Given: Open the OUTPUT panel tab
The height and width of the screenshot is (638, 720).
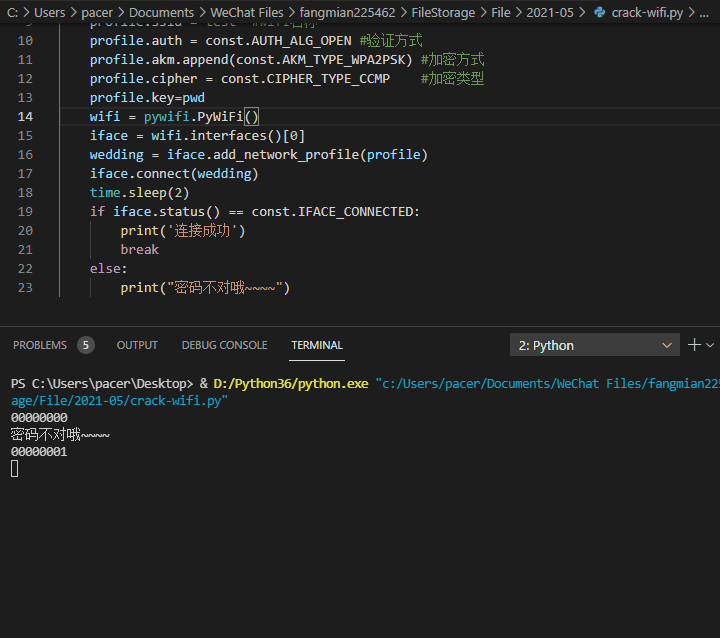Looking at the screenshot, I should (x=137, y=345).
